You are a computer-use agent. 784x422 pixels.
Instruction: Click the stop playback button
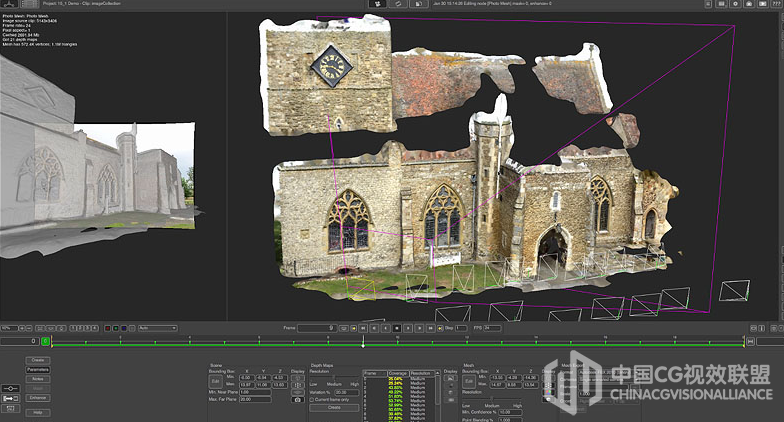[397, 328]
